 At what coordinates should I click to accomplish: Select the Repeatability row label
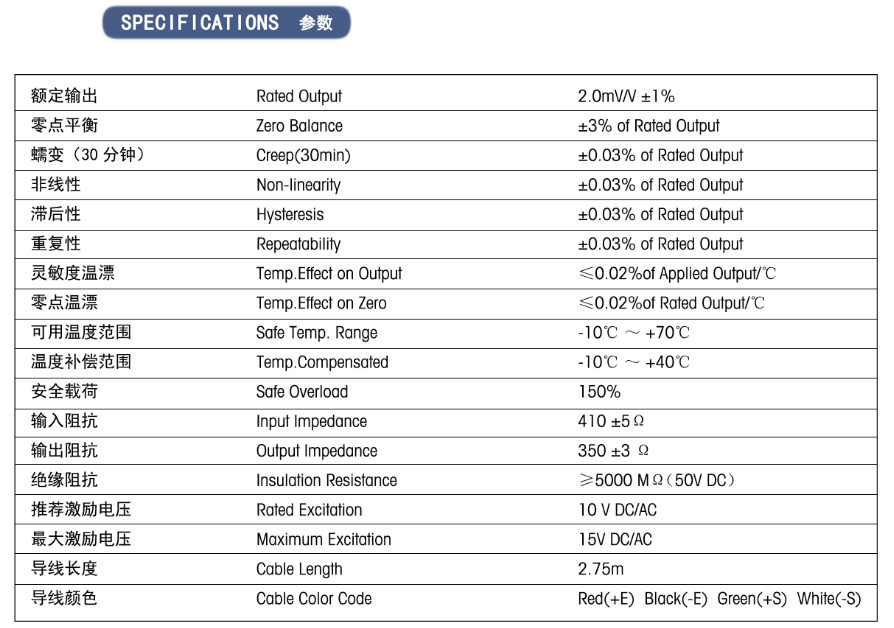tap(298, 244)
